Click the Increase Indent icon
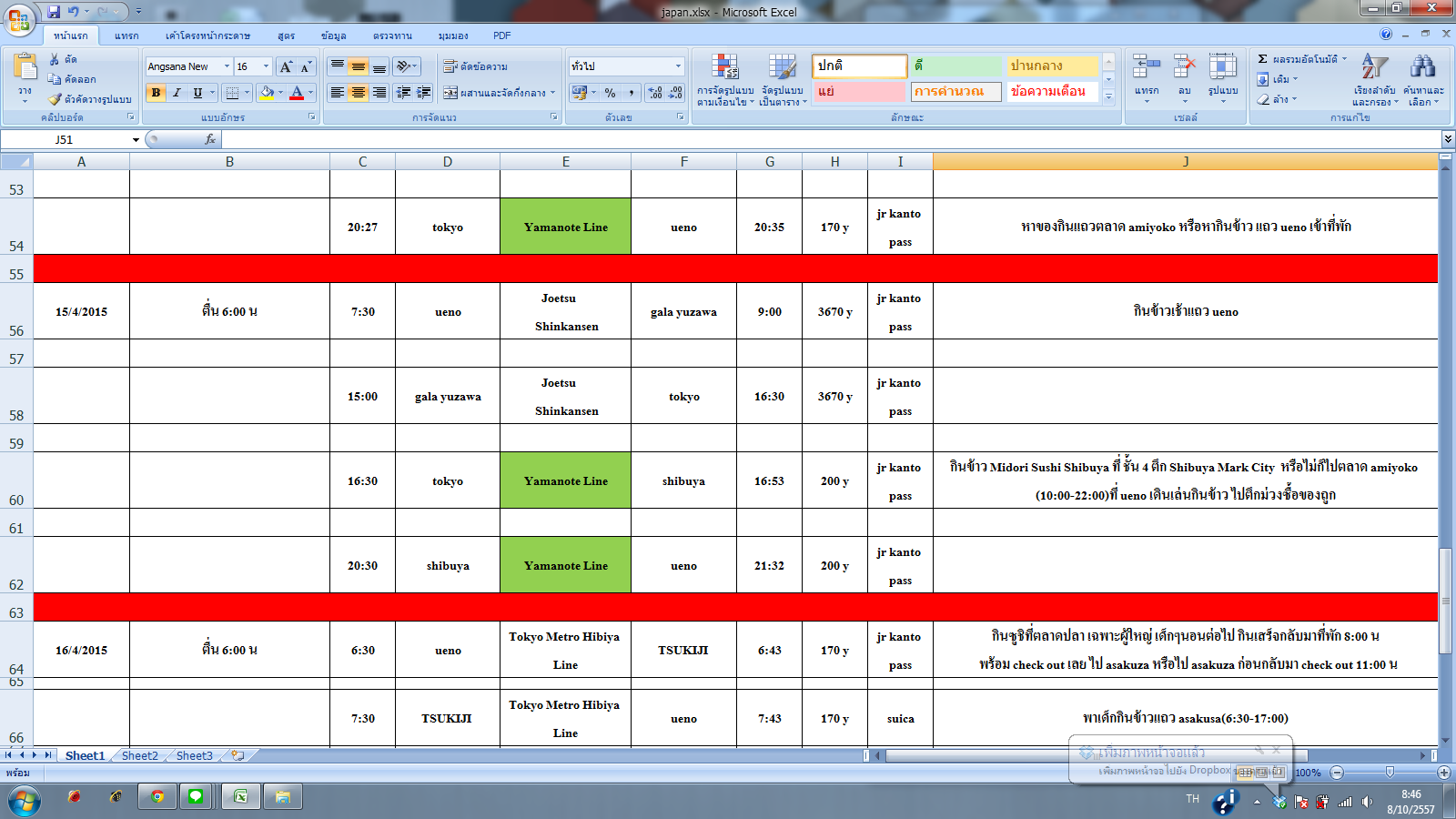The image size is (1456, 819). click(x=423, y=93)
